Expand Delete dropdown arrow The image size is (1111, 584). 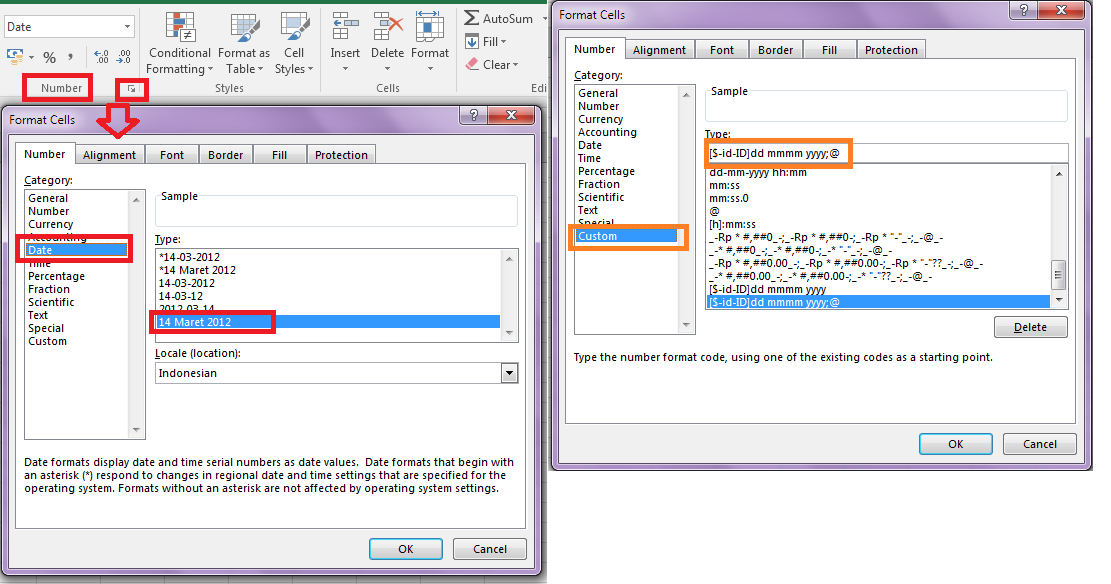point(388,69)
